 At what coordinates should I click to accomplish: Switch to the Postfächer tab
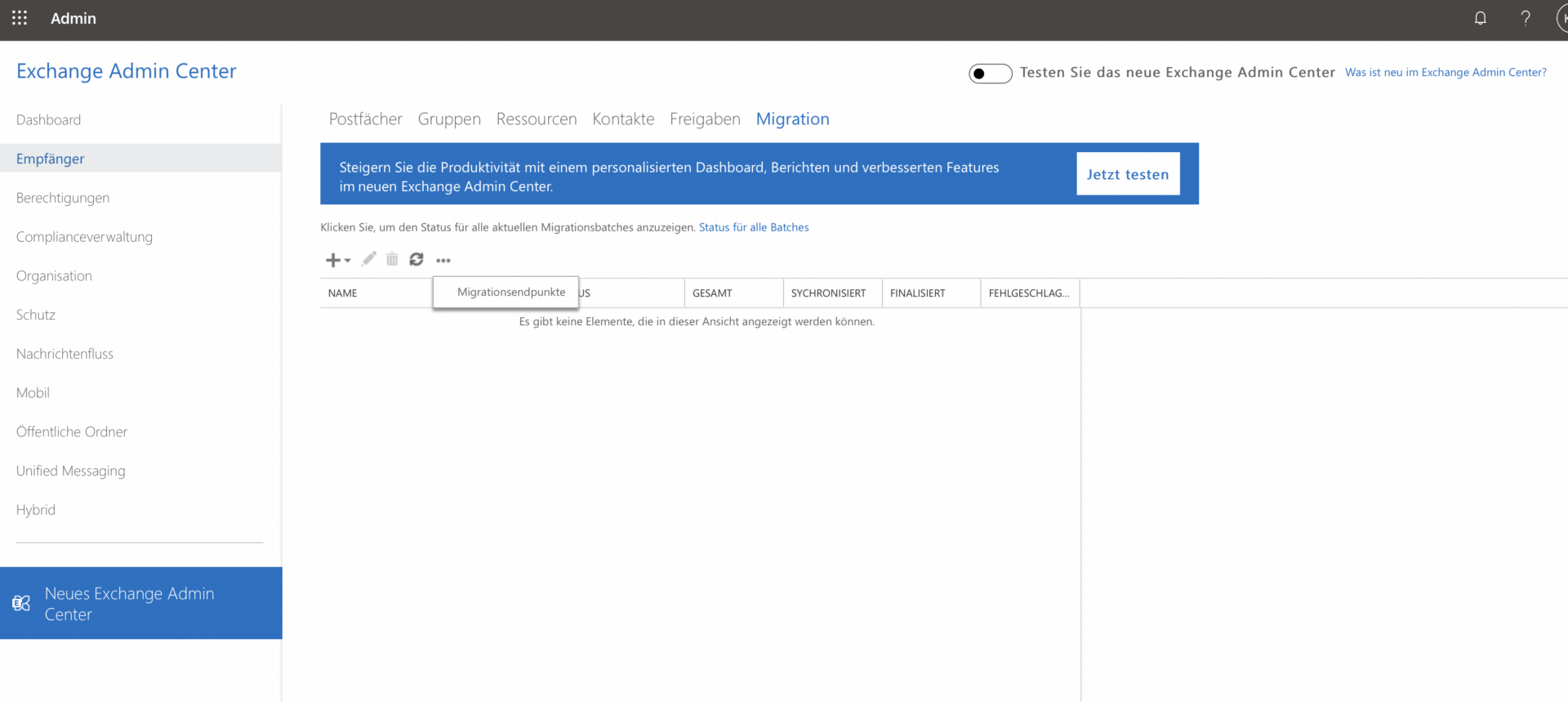[365, 119]
